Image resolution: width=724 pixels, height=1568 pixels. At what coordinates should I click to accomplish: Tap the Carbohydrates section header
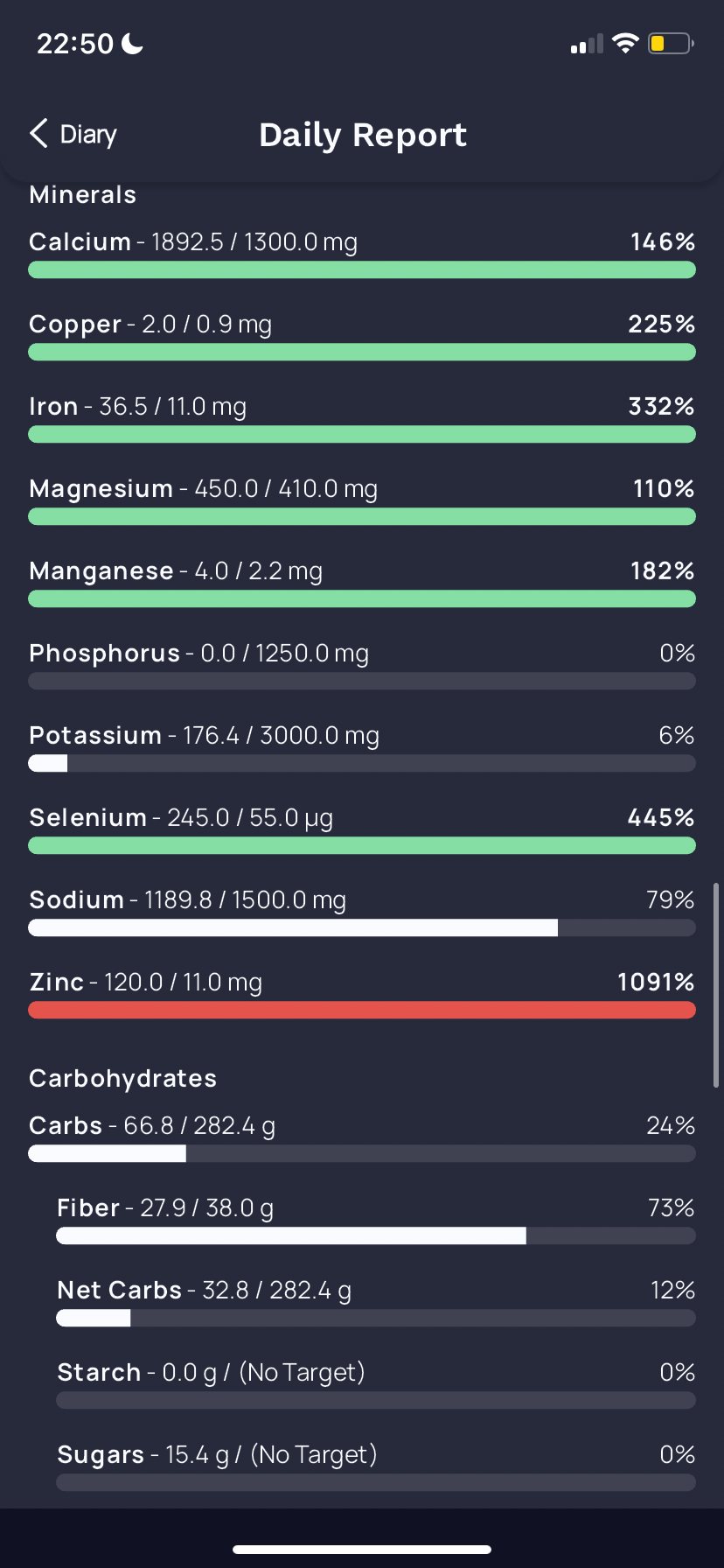[122, 1078]
